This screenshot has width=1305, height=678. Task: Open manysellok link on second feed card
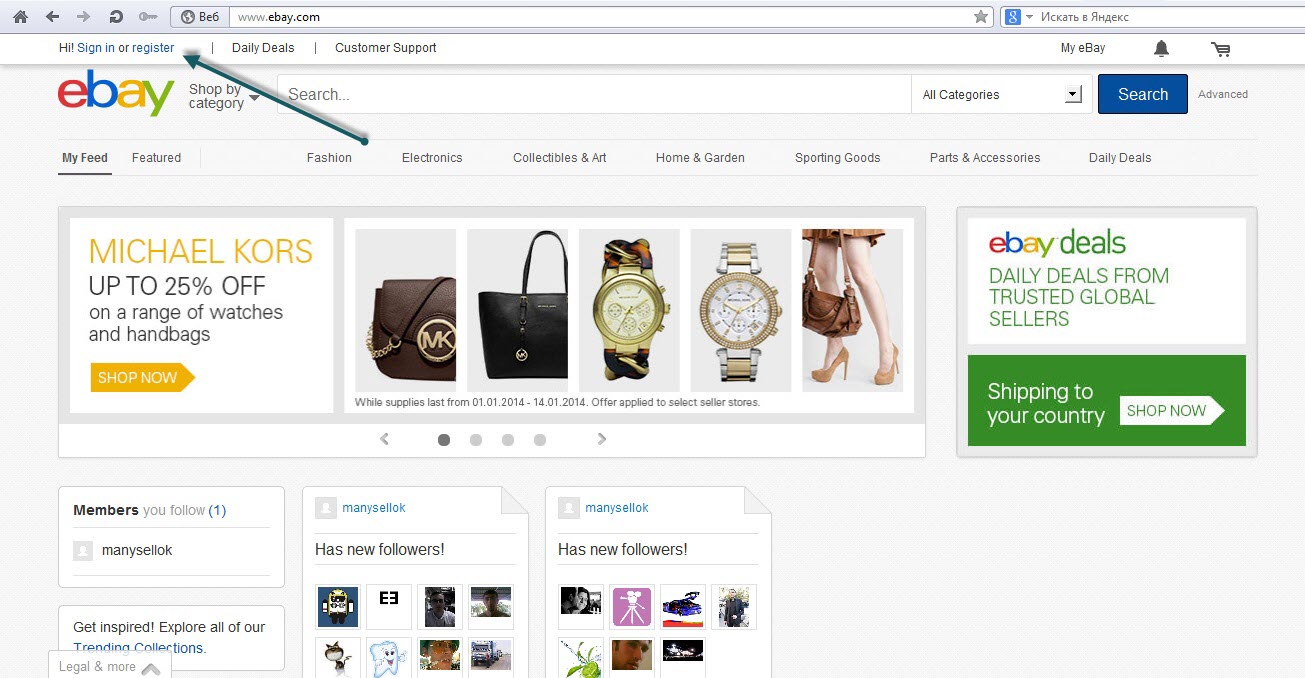tap(617, 508)
